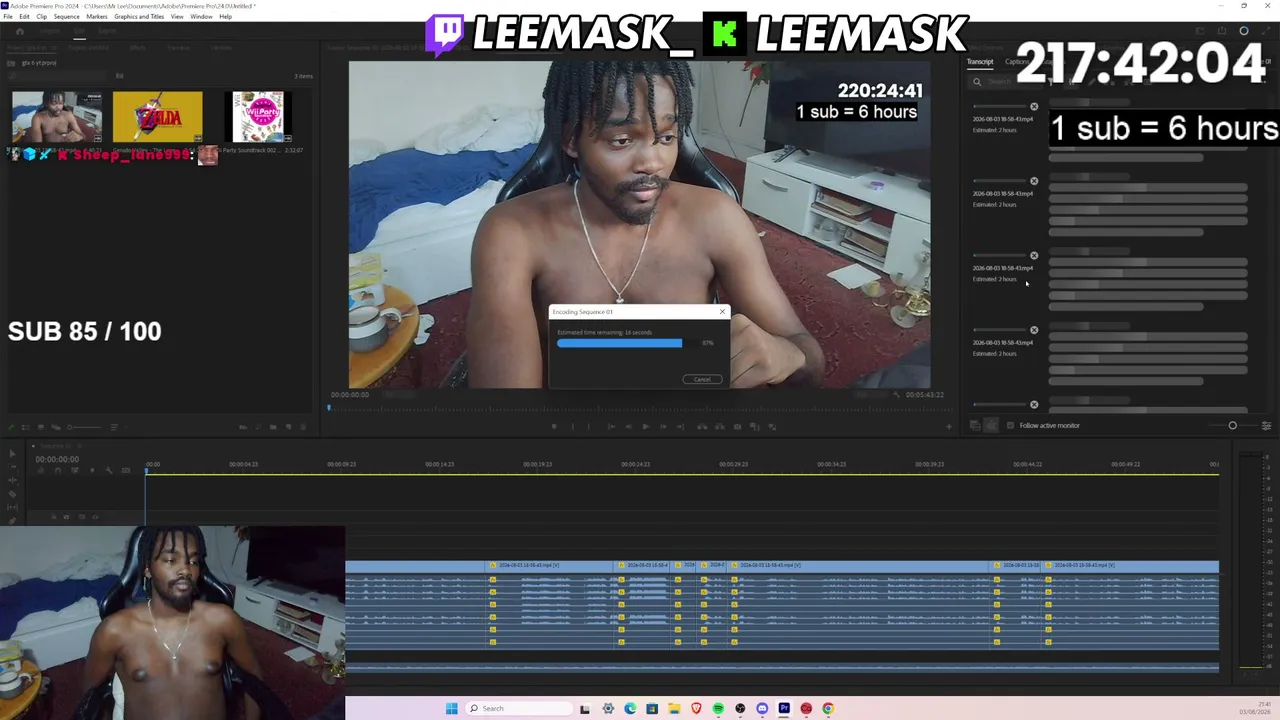Image resolution: width=1280 pixels, height=720 pixels.
Task: Click the Program Monitor duration 00:05:43:22
Action: coord(924,395)
